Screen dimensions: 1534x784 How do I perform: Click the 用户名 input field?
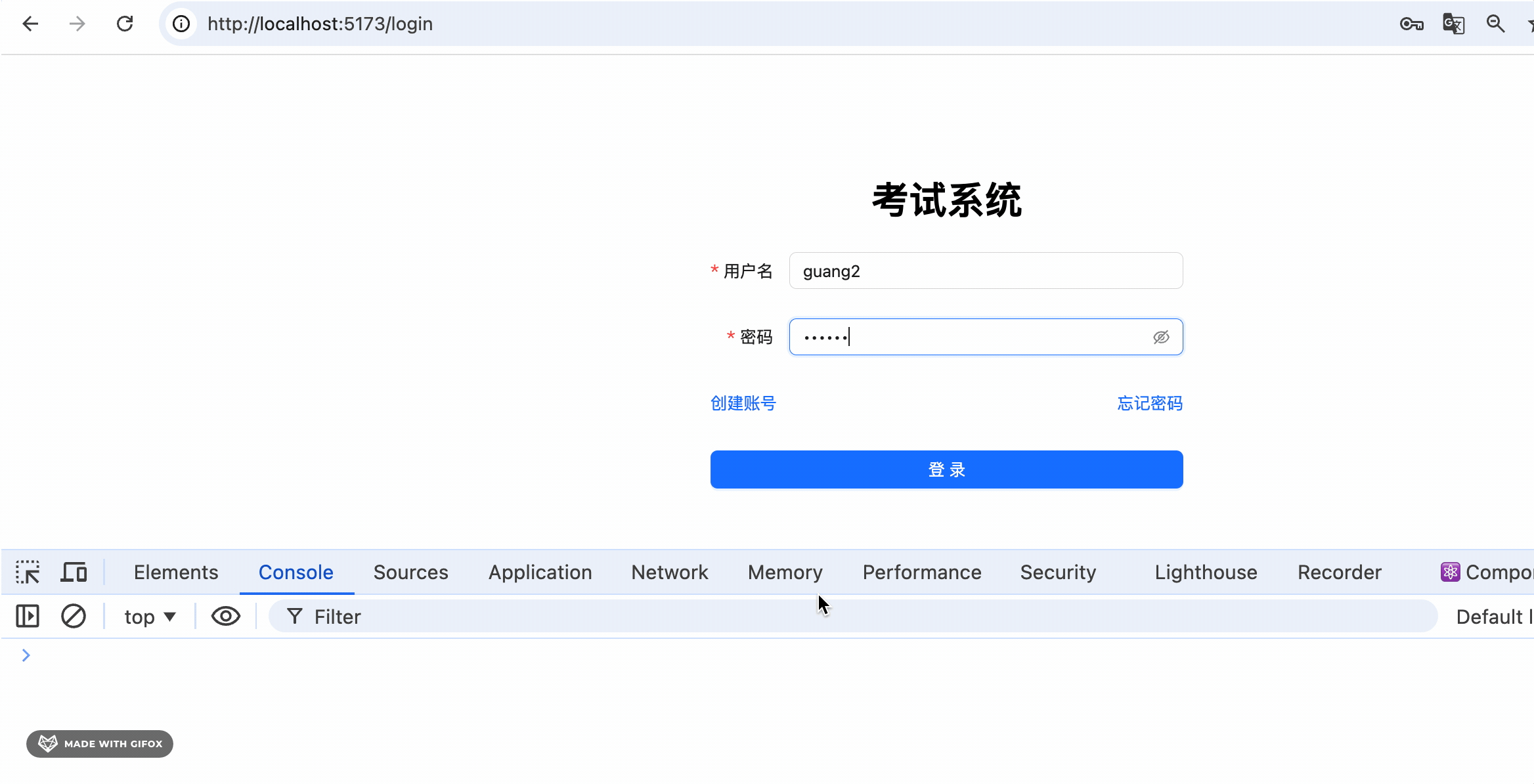985,271
